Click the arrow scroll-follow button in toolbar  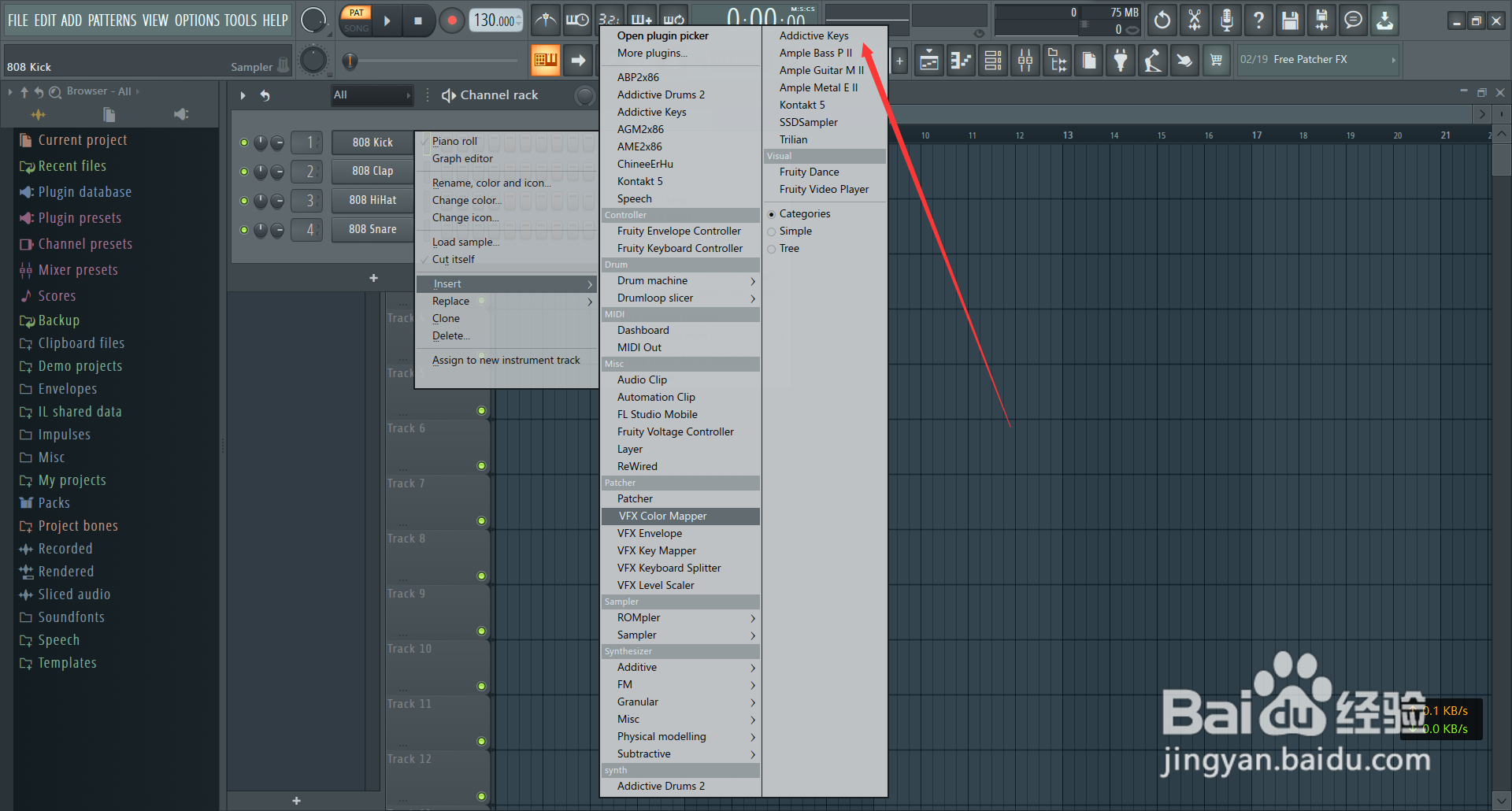579,60
